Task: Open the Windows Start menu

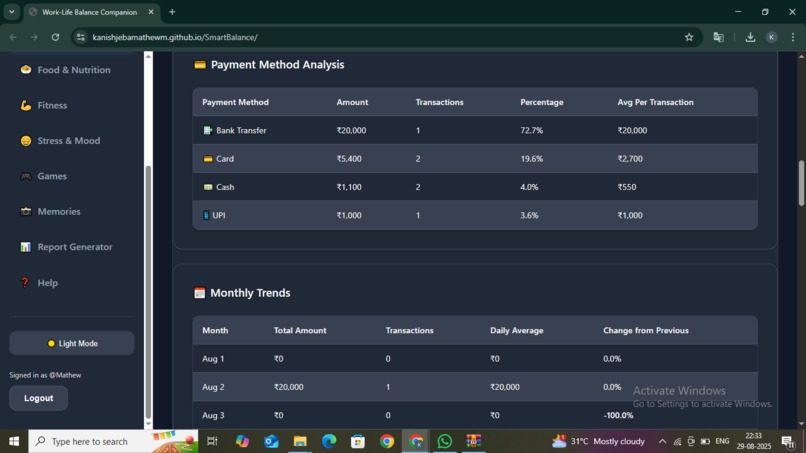Action: coord(14,441)
